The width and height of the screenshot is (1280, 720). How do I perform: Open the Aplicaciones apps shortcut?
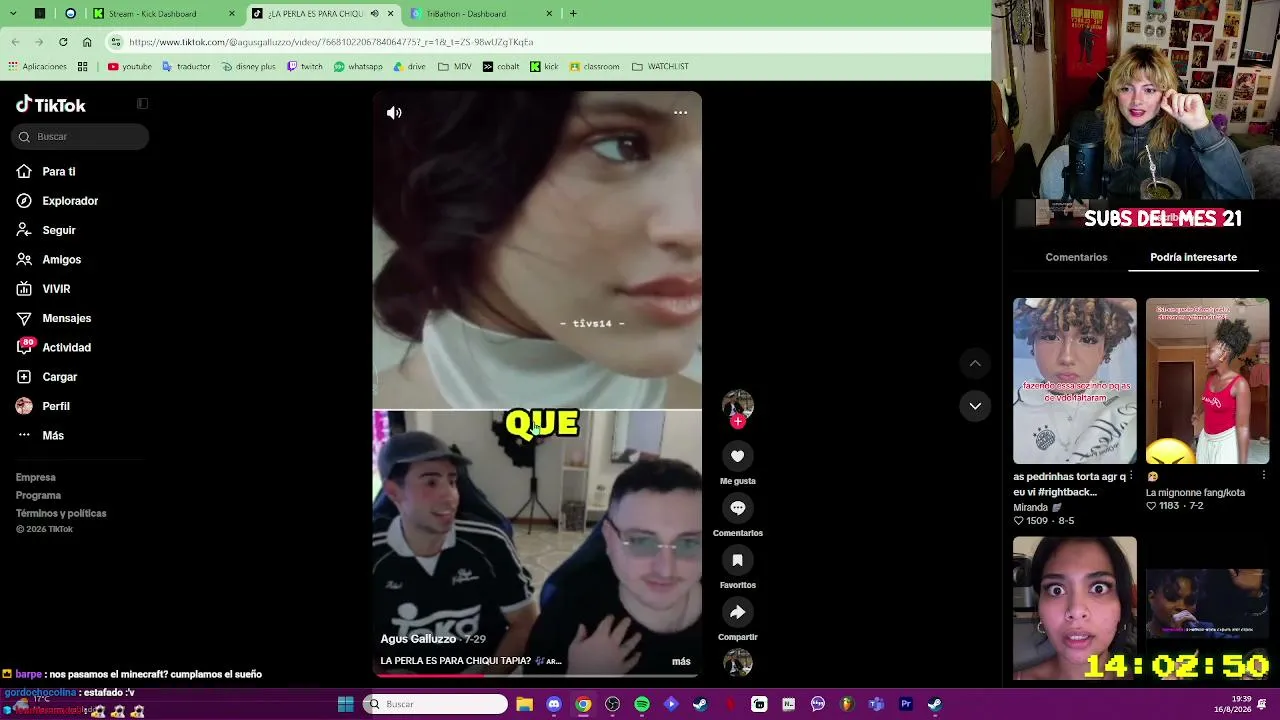[x=37, y=67]
